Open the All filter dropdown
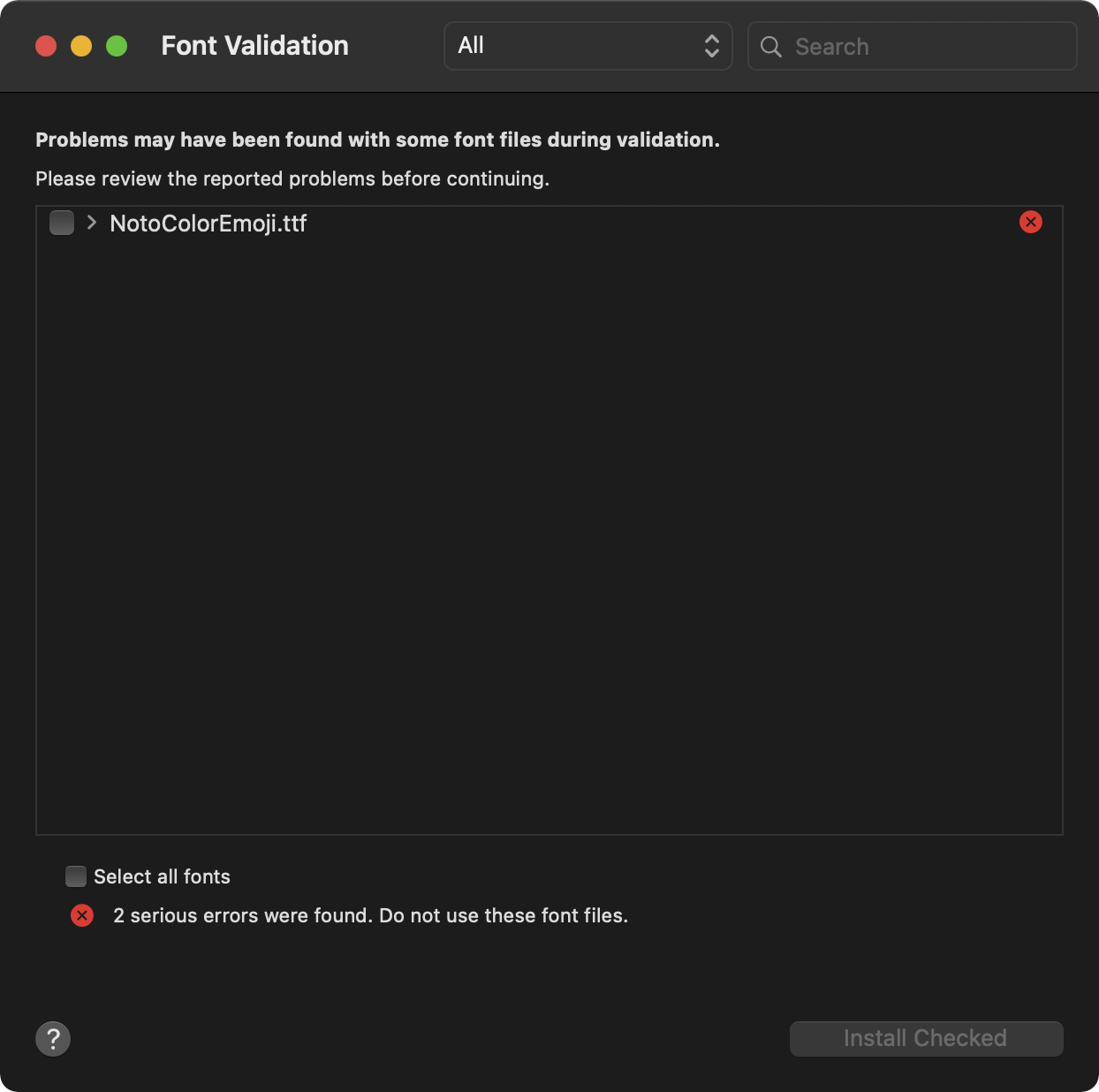Screen dimensions: 1099x1092 [587, 45]
